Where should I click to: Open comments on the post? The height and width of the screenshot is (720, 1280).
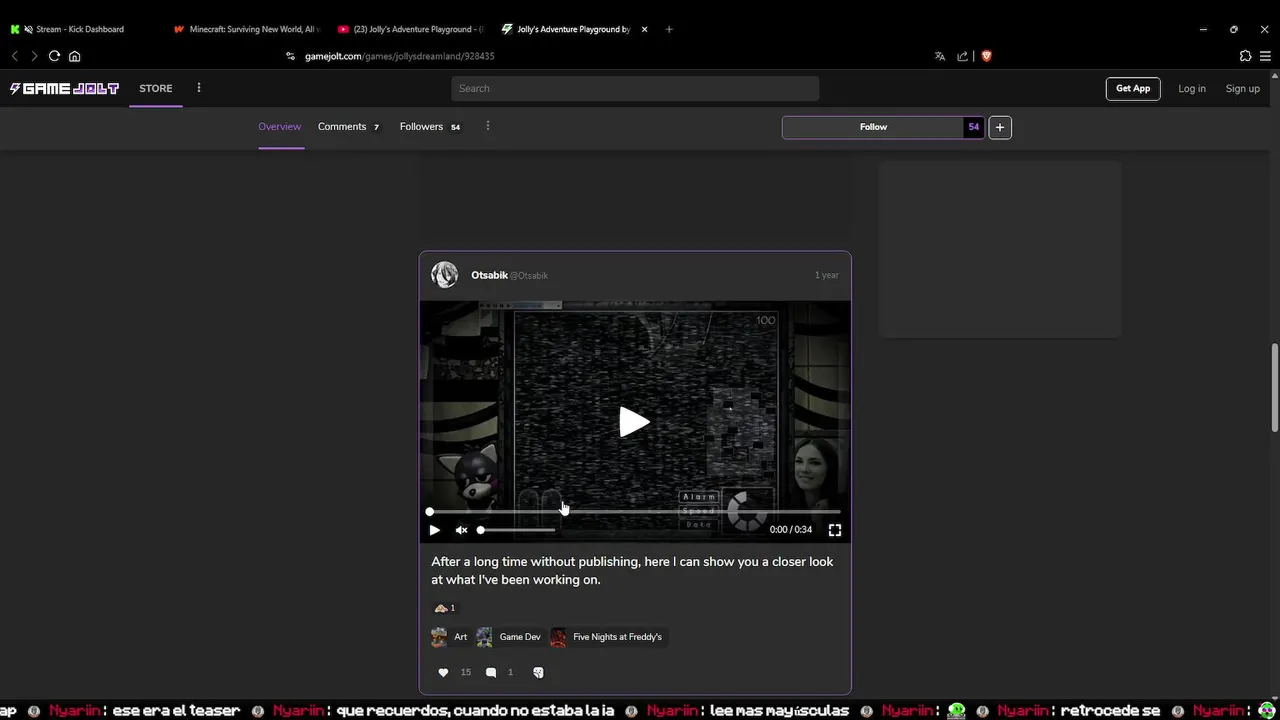click(x=491, y=672)
